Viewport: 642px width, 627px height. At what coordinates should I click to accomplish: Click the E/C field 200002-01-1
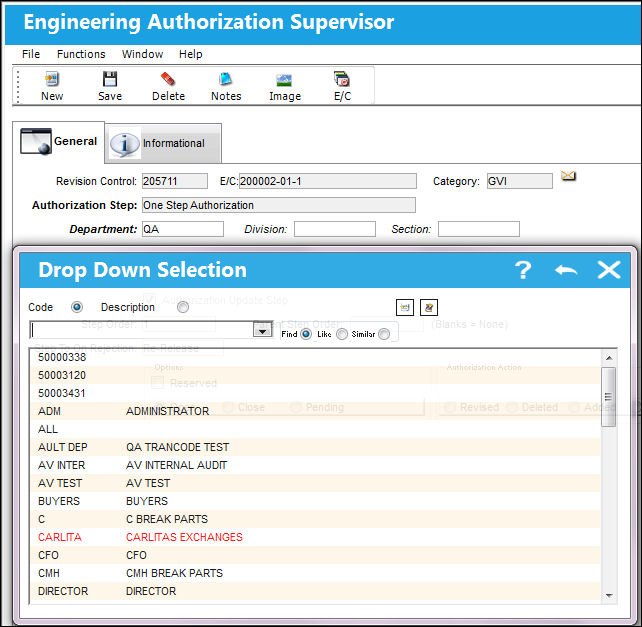328,181
